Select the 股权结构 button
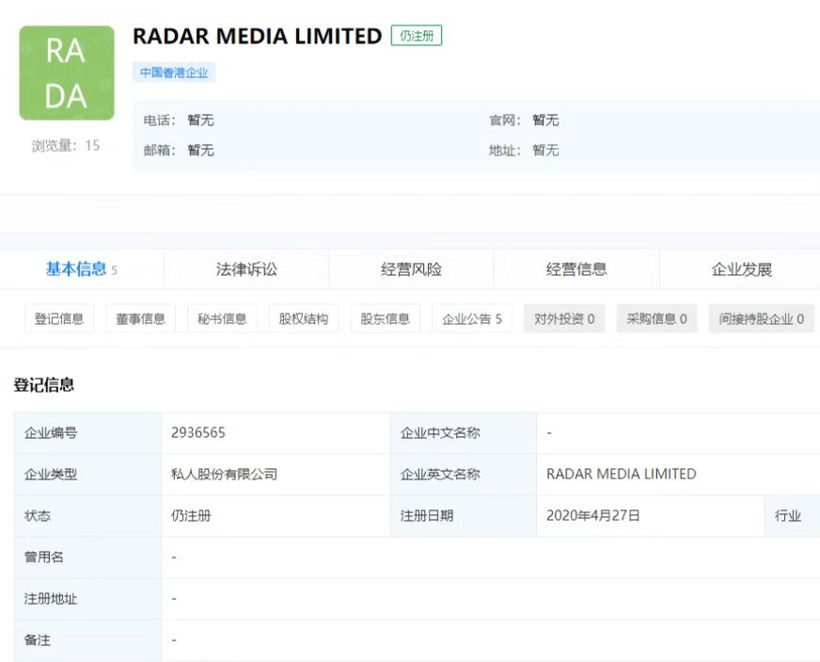820x662 pixels. click(x=303, y=319)
